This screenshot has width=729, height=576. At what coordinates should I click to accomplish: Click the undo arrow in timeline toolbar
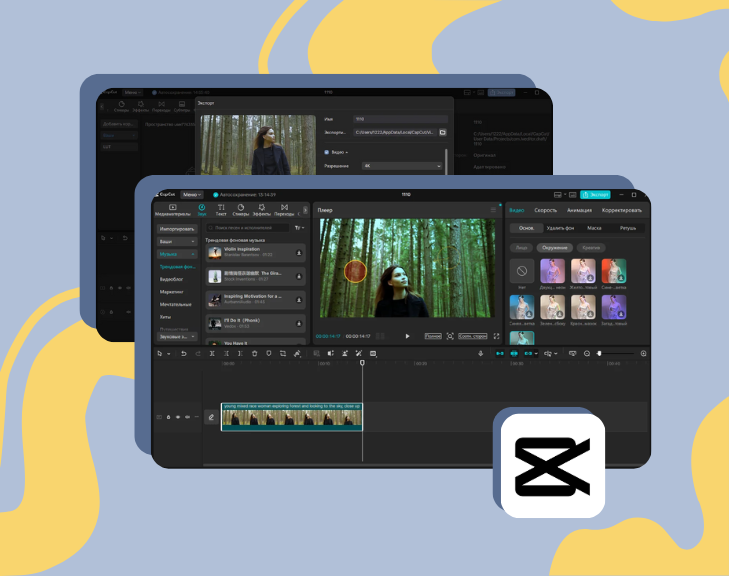coord(183,354)
